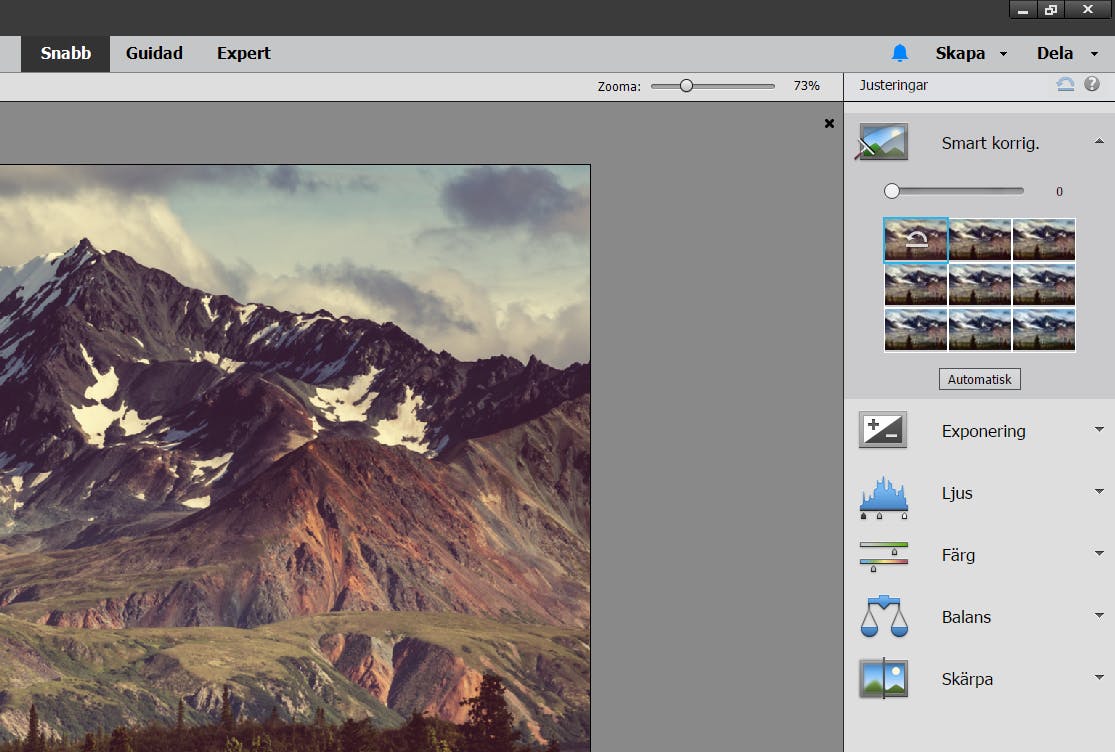Viewport: 1115px width, 752px height.
Task: Click the Smart korrig. amount slider handle
Action: 892,191
